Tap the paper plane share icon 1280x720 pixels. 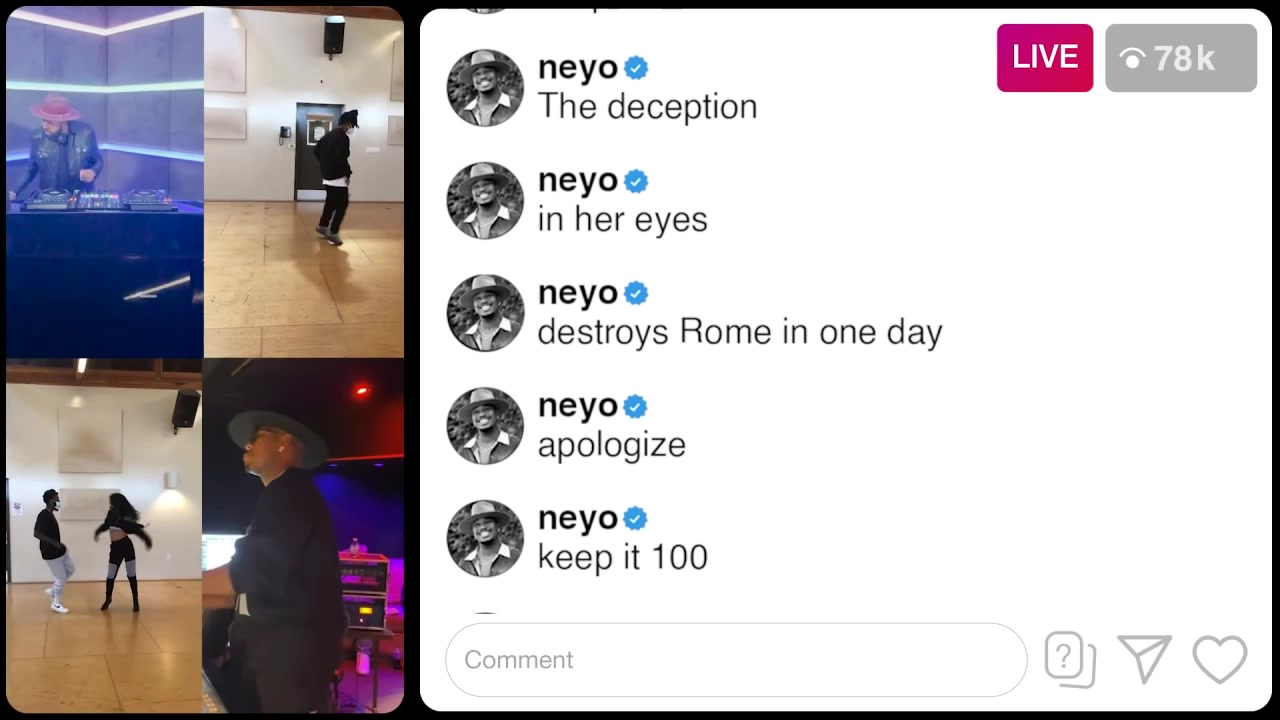(1144, 659)
